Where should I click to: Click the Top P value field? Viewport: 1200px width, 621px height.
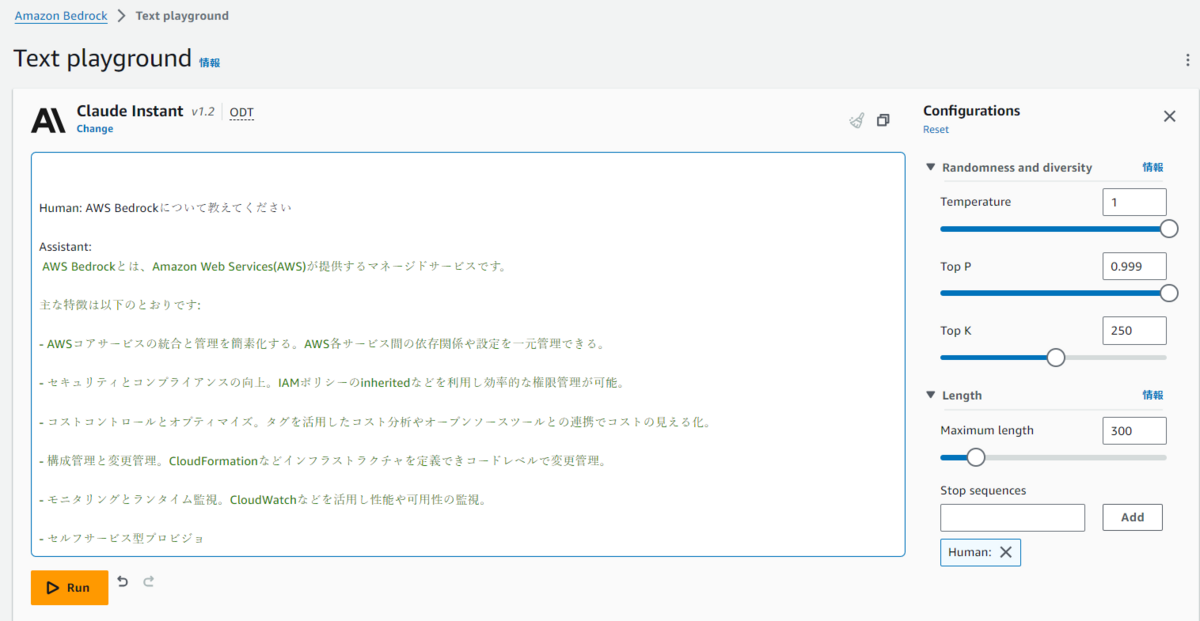1134,266
